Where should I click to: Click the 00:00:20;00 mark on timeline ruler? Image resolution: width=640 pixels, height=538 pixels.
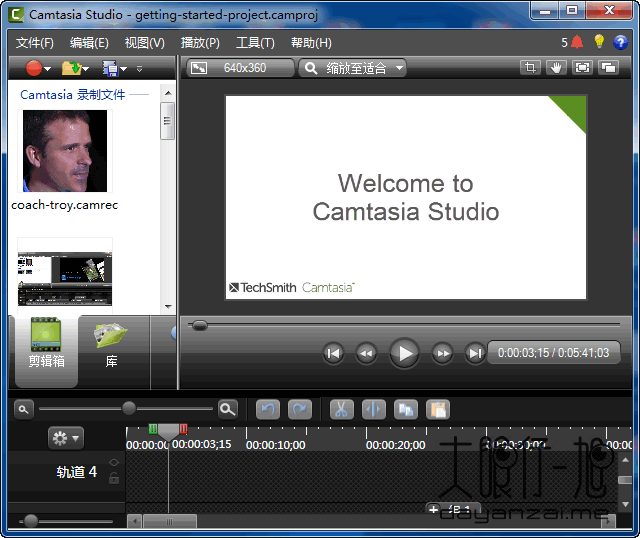pos(396,445)
